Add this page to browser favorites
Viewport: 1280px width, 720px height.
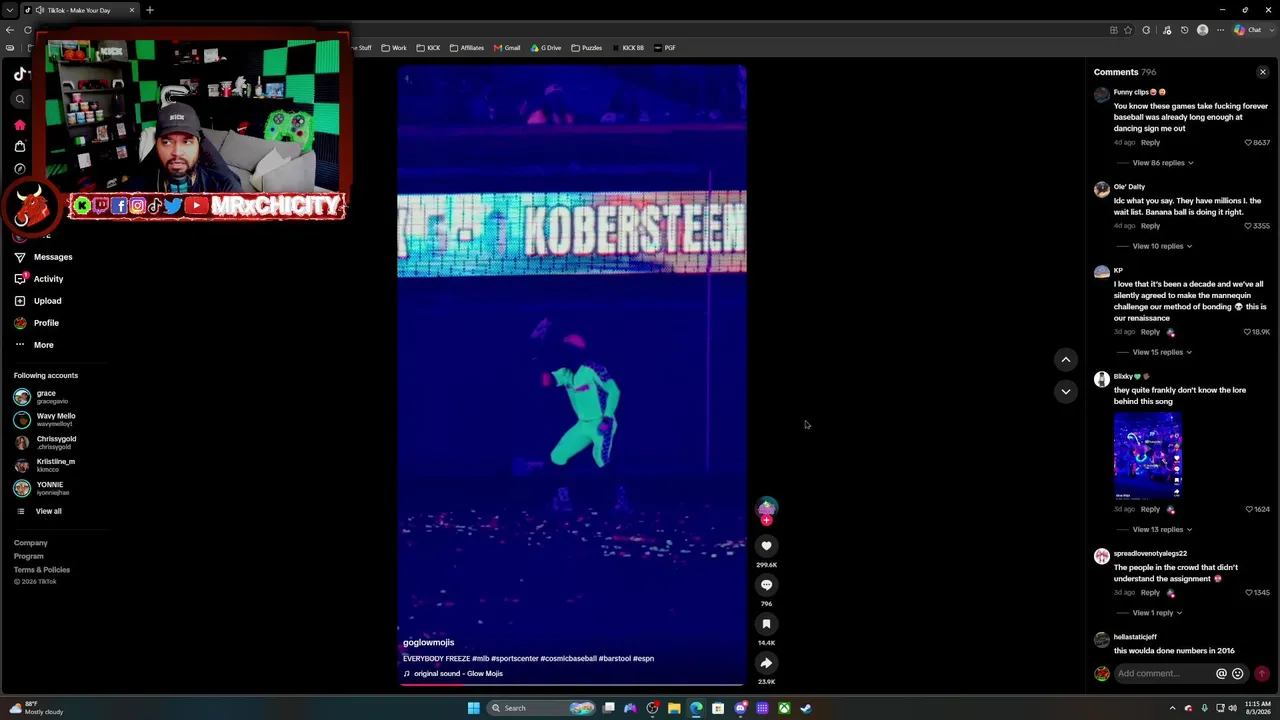click(1129, 30)
